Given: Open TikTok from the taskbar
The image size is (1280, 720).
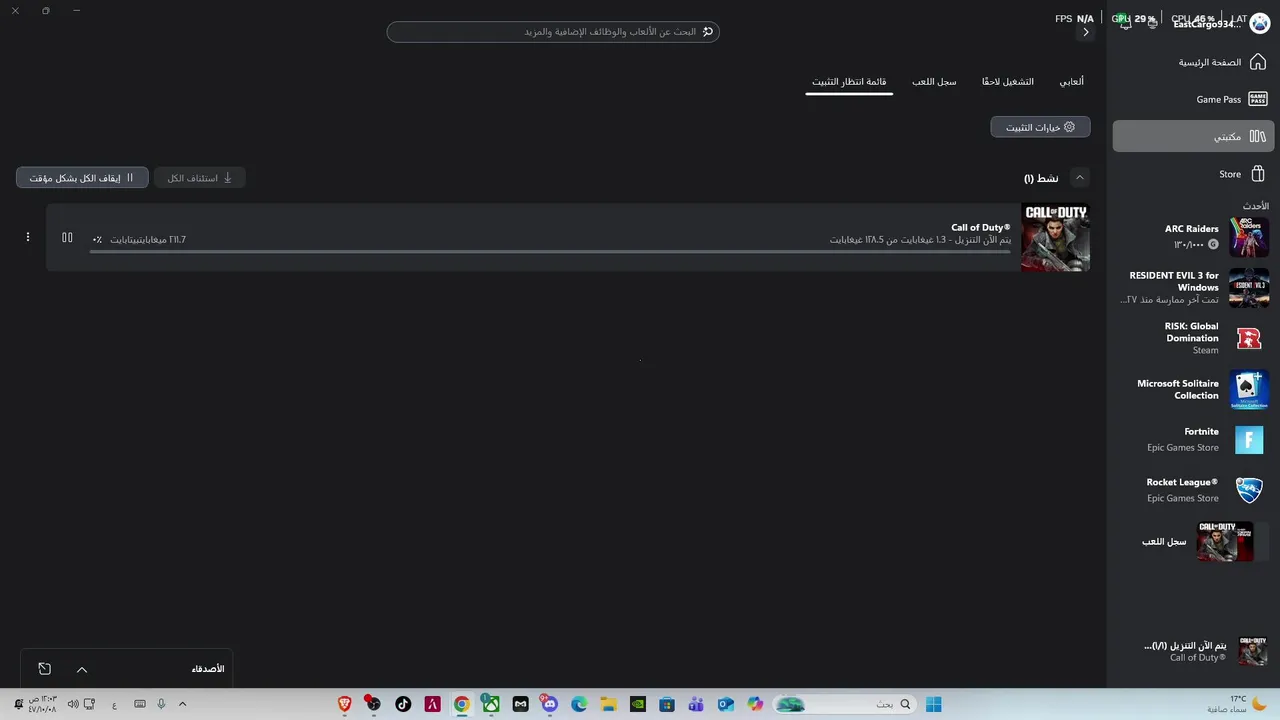Looking at the screenshot, I should pos(403,704).
